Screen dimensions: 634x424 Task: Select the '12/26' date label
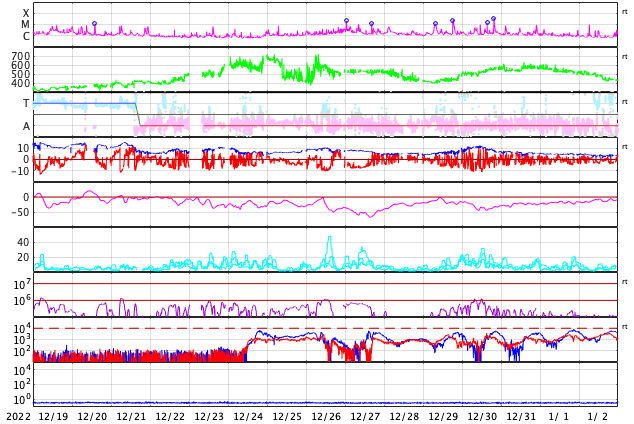pyautogui.click(x=326, y=417)
